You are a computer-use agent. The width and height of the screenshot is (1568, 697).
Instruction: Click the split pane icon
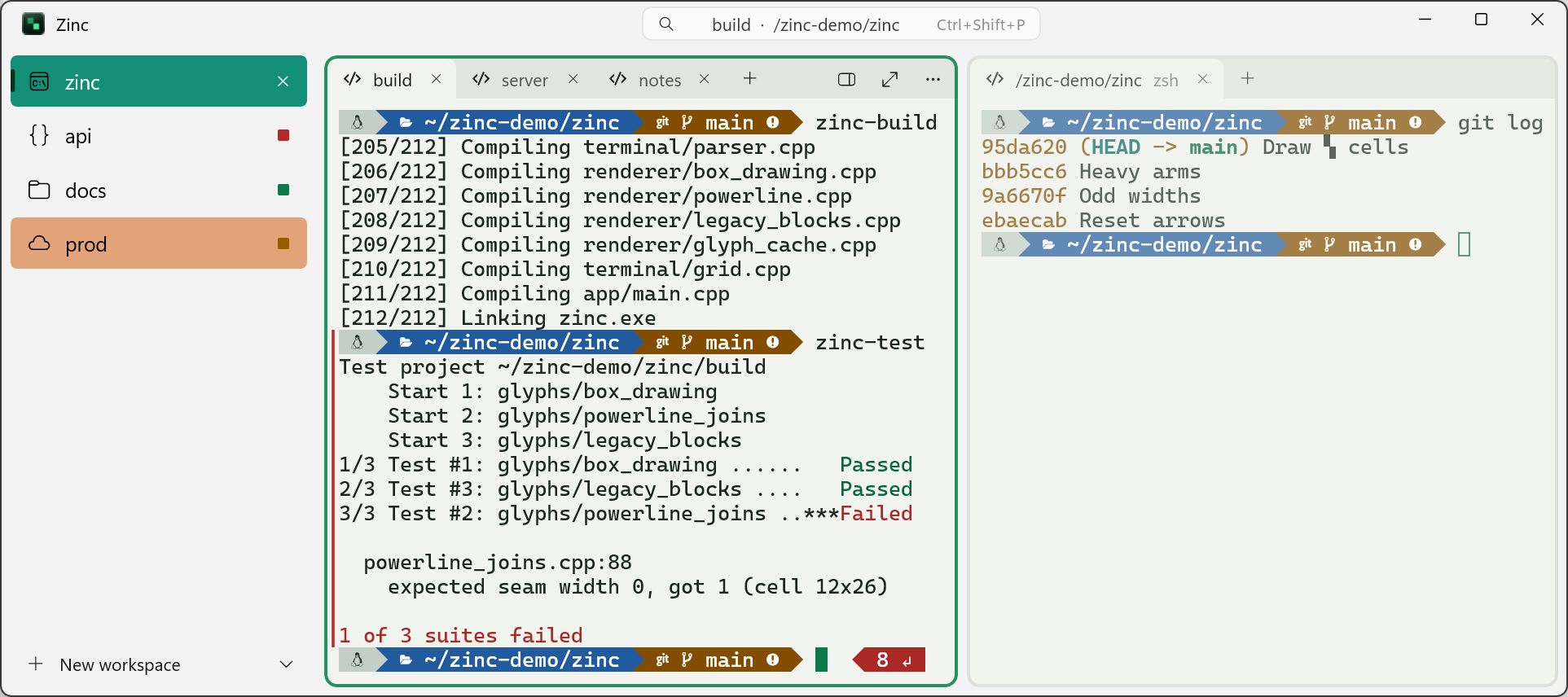tap(847, 79)
